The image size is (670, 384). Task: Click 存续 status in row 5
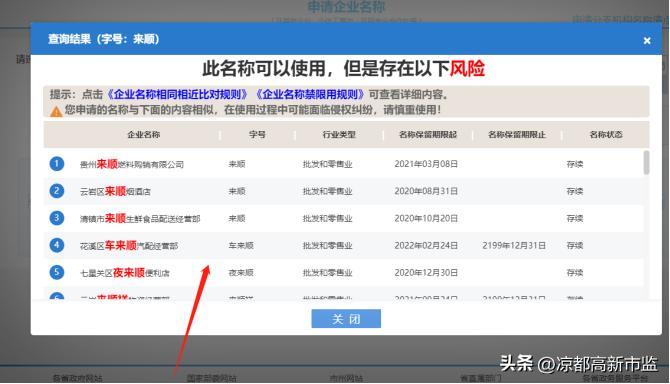(575, 273)
